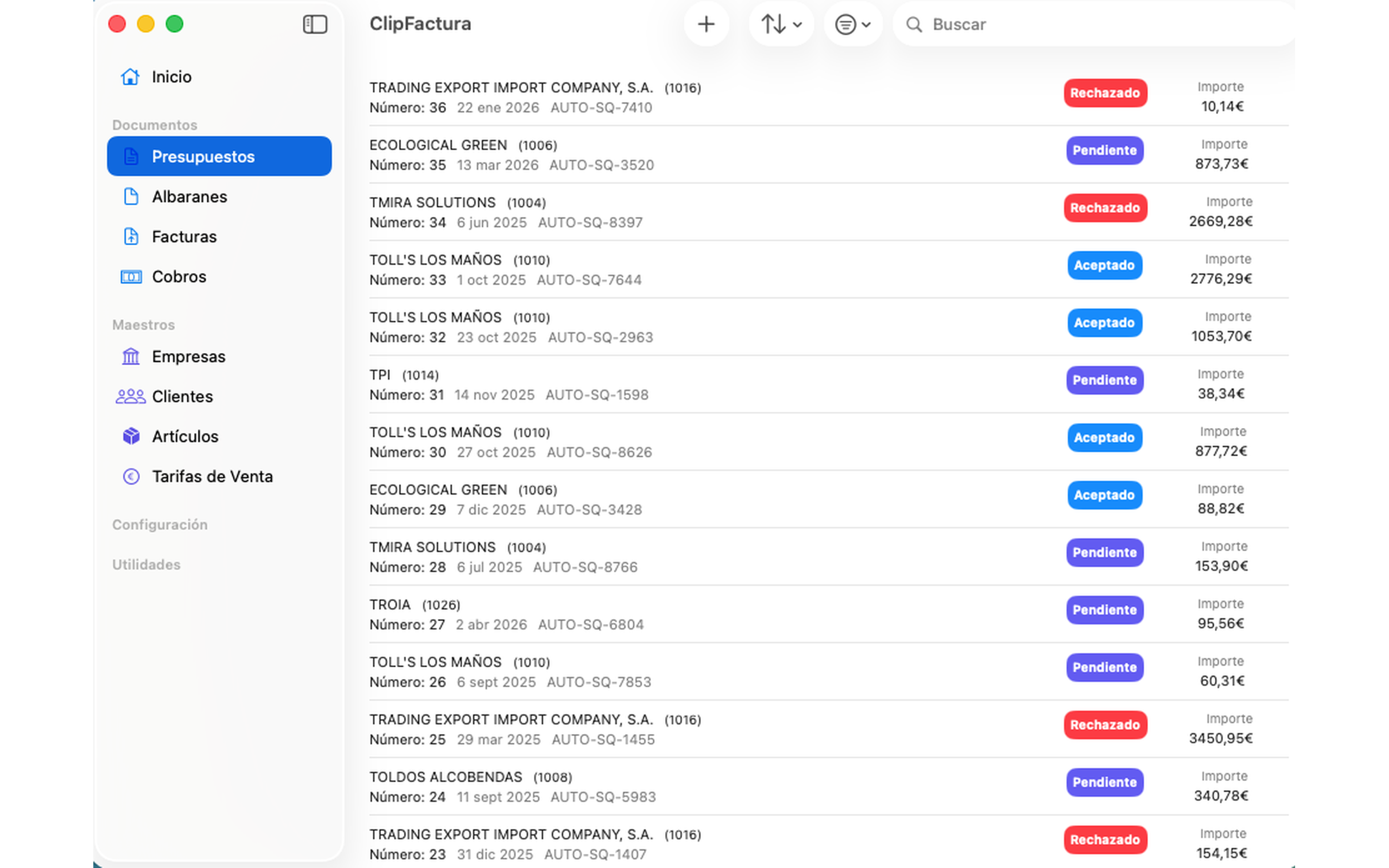Click Rechazado badge on presupuesto 36
The image size is (1389, 868).
pos(1105,93)
